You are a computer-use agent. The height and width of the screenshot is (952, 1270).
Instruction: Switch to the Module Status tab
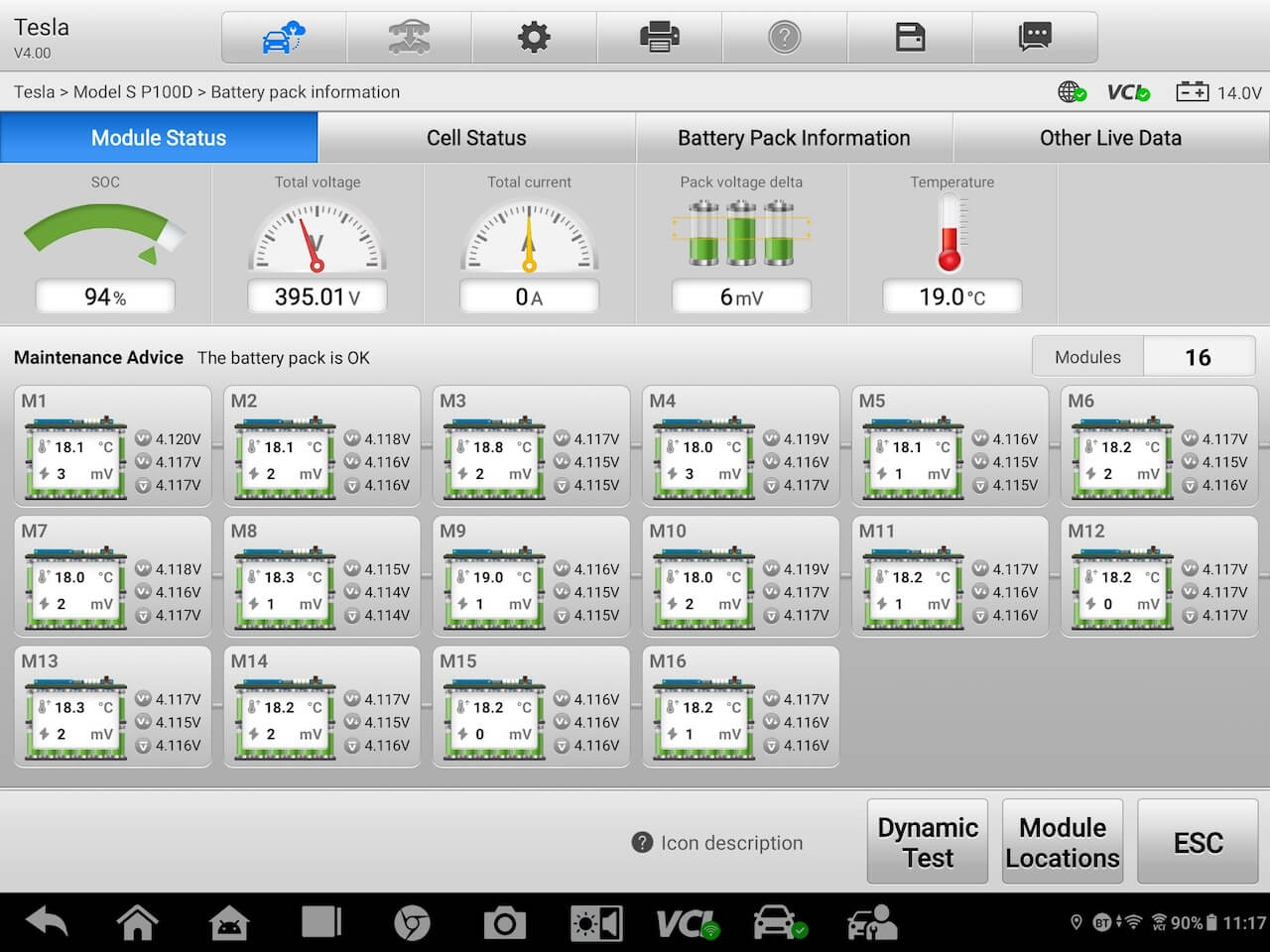(159, 138)
